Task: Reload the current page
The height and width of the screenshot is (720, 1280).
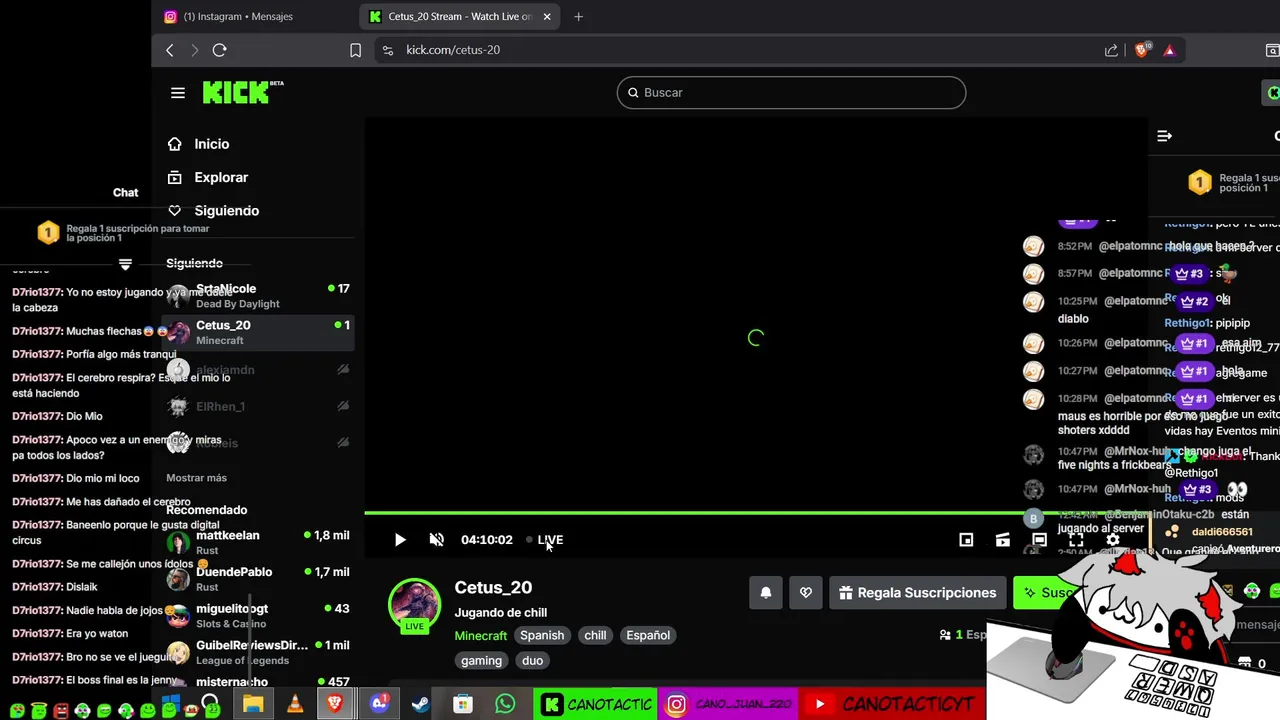Action: coord(220,50)
